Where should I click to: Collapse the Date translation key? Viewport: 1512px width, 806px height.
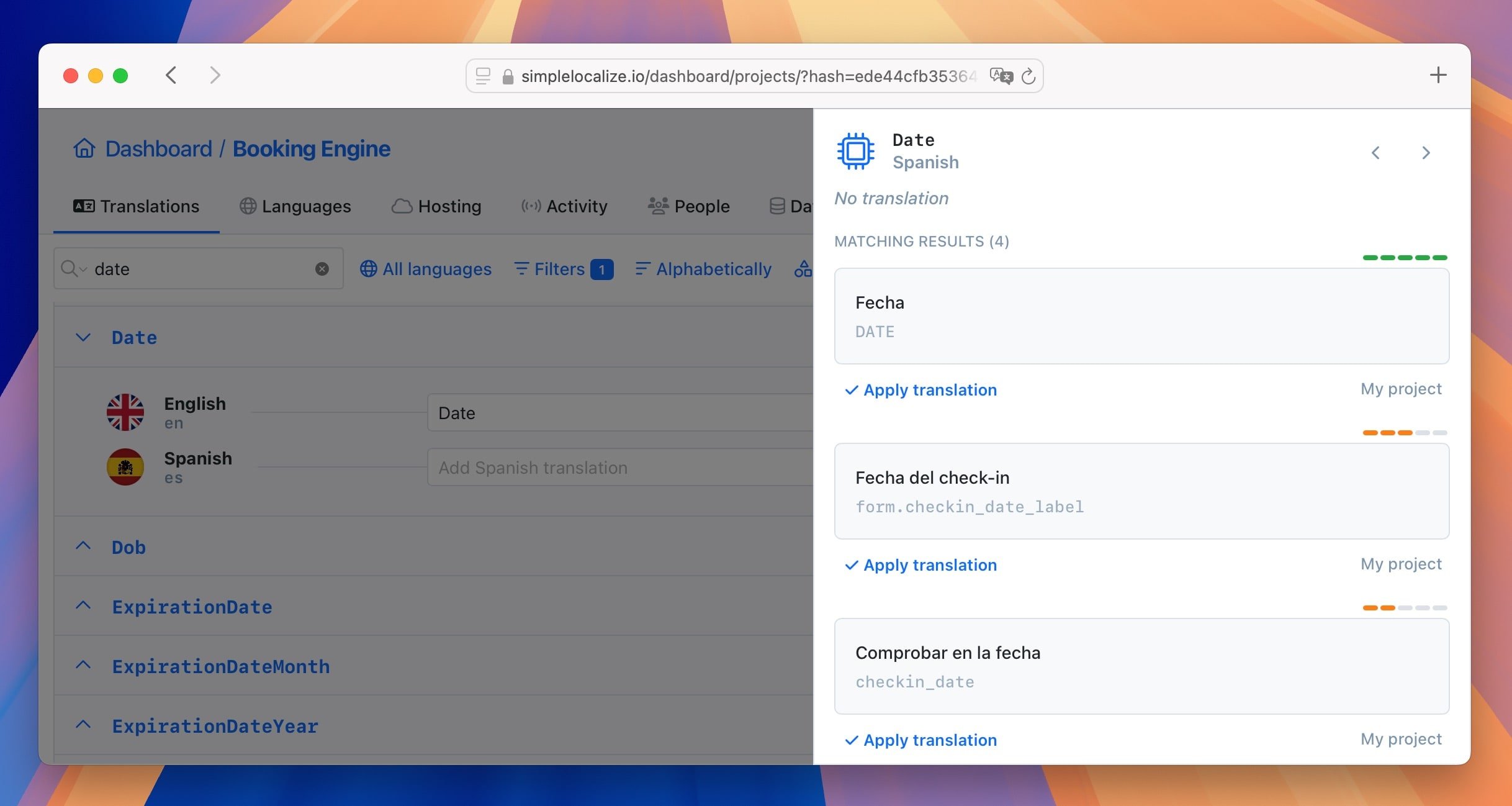pos(83,337)
